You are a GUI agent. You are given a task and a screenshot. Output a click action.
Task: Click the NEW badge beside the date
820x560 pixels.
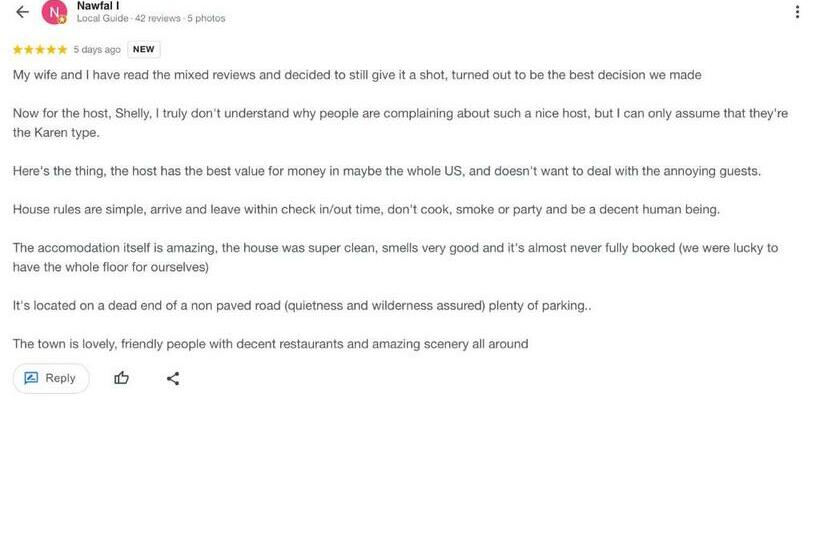pos(144,49)
